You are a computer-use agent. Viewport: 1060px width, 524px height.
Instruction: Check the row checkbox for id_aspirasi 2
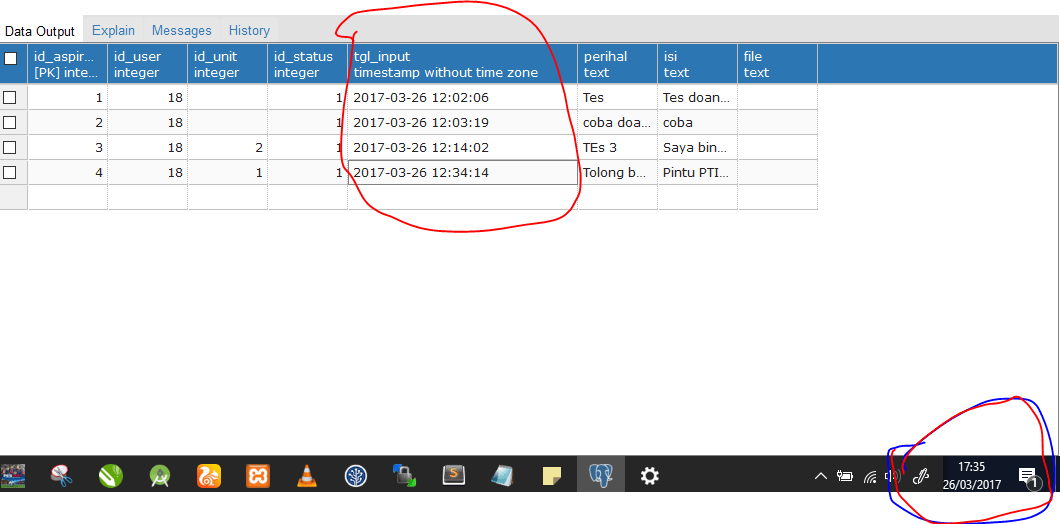tap(9, 122)
